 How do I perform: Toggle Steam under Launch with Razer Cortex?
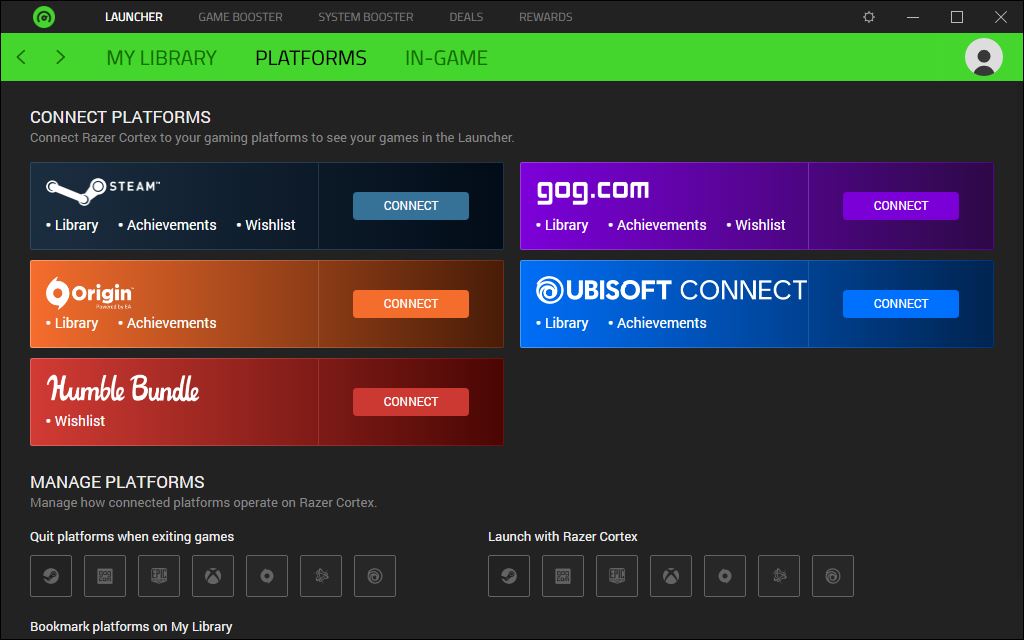(509, 576)
